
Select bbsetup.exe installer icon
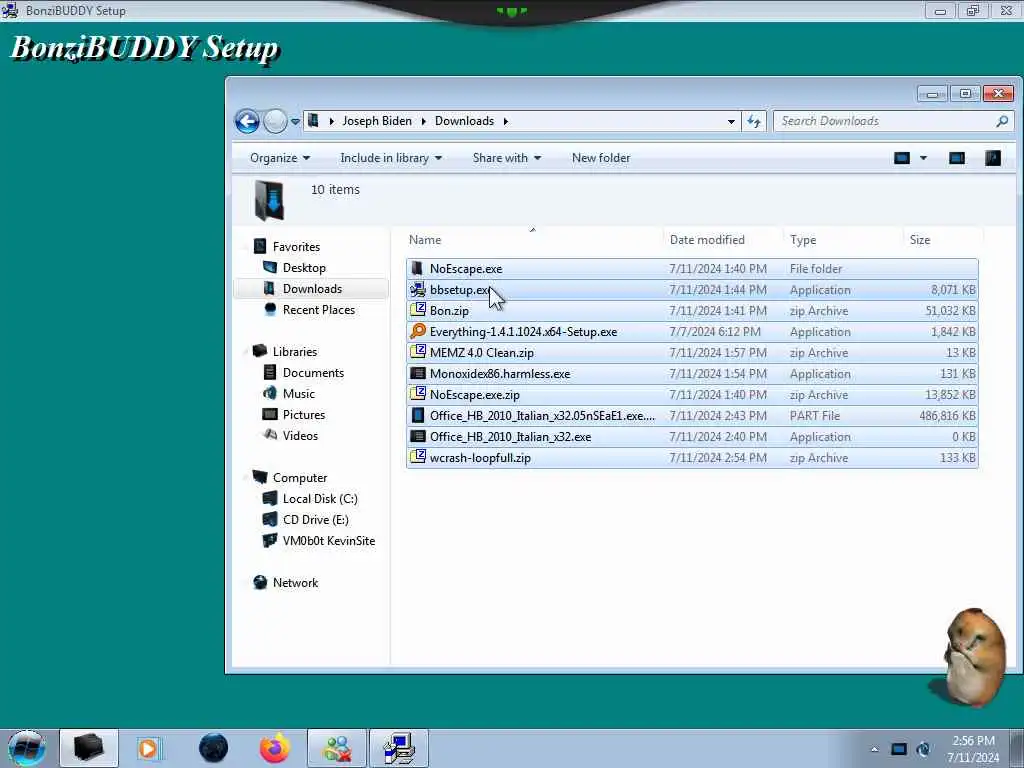417,289
